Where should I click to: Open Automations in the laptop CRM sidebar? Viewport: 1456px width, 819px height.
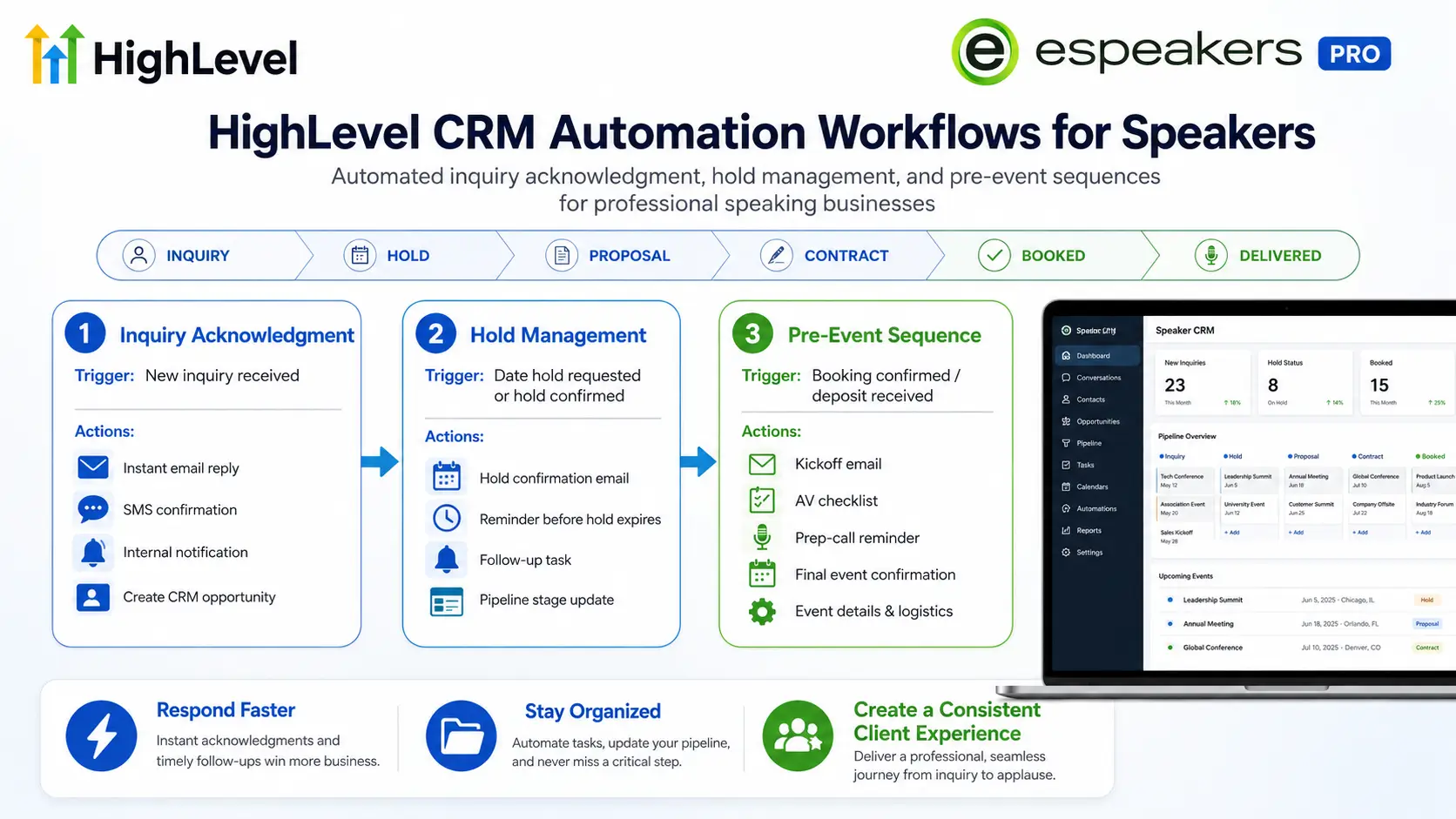click(x=1097, y=508)
